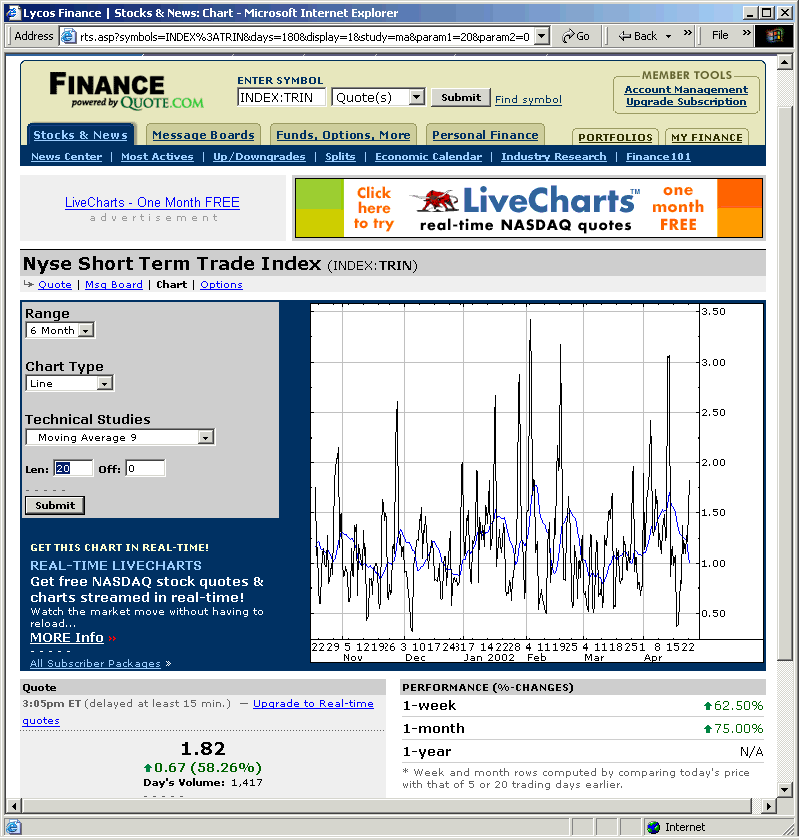
Task: Open the Account Management link
Action: pyautogui.click(x=686, y=89)
